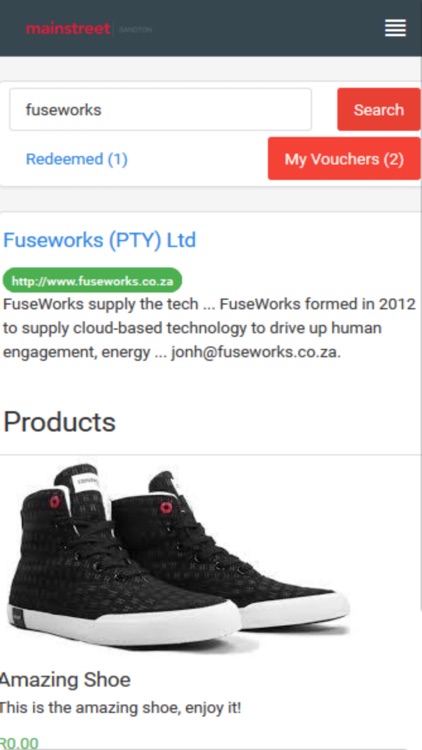Open the black sneaker product image
This screenshot has width=422, height=750.
tap(178, 556)
